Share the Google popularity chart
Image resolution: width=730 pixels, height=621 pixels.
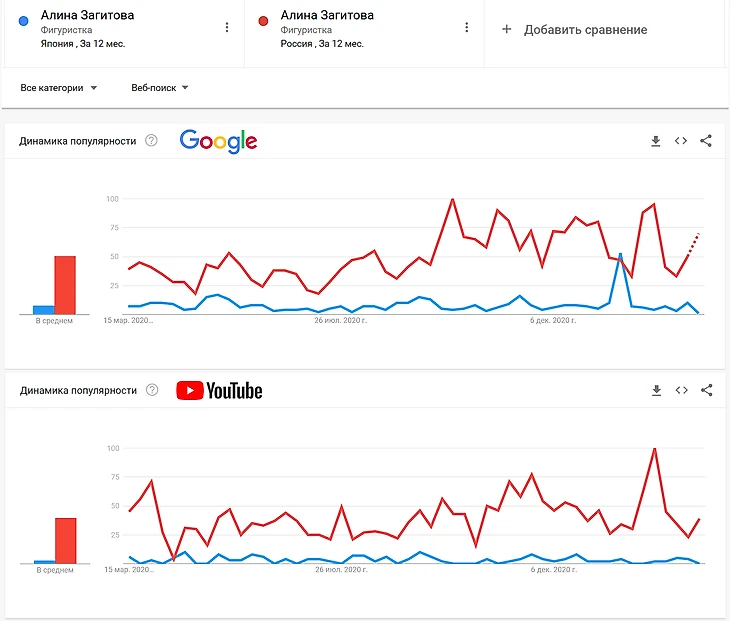(x=706, y=141)
